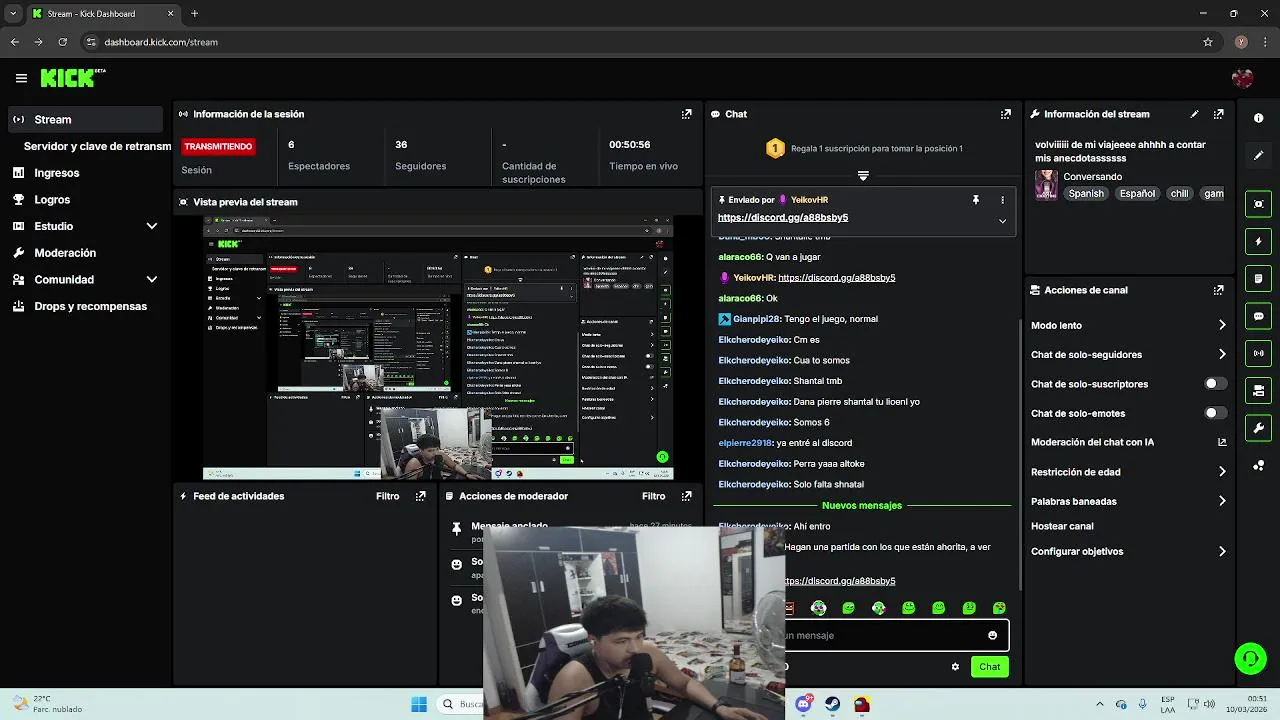Screen dimensions: 1280x720
Task: Reload the dashboard.kick.com page
Action: pos(62,42)
